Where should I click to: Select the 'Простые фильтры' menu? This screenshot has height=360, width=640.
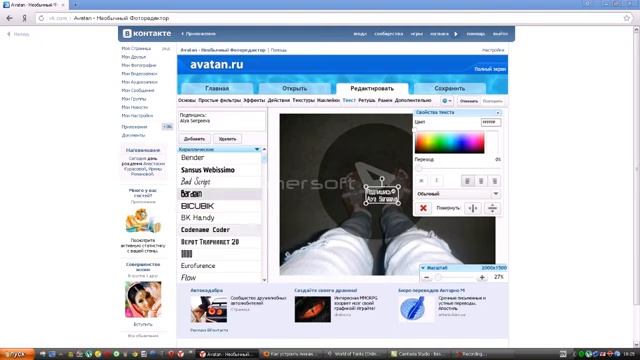pyautogui.click(x=220, y=100)
